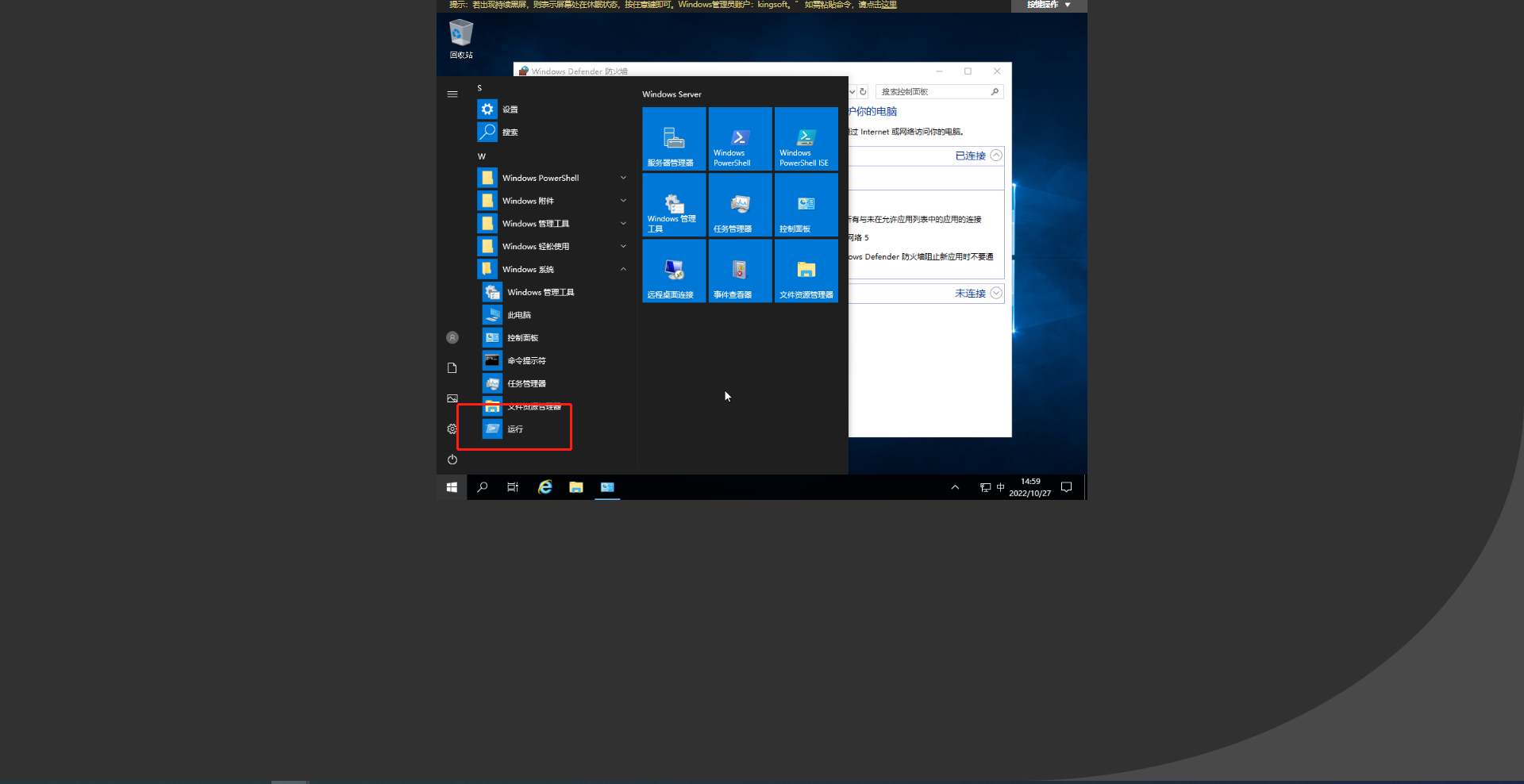This screenshot has height=784, width=1524.
Task: Click Internet Explorer icon on taskbar
Action: pyautogui.click(x=545, y=487)
